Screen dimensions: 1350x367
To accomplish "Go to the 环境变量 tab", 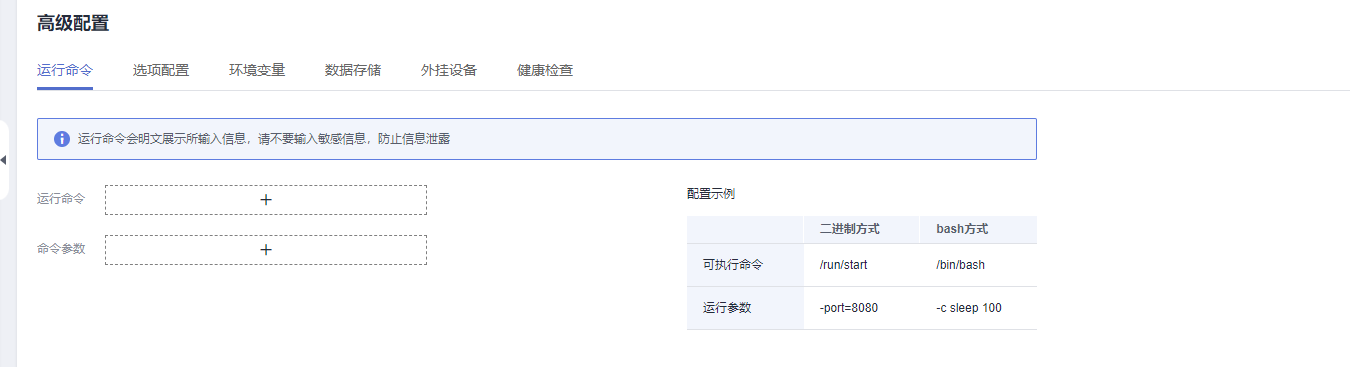I will (257, 70).
